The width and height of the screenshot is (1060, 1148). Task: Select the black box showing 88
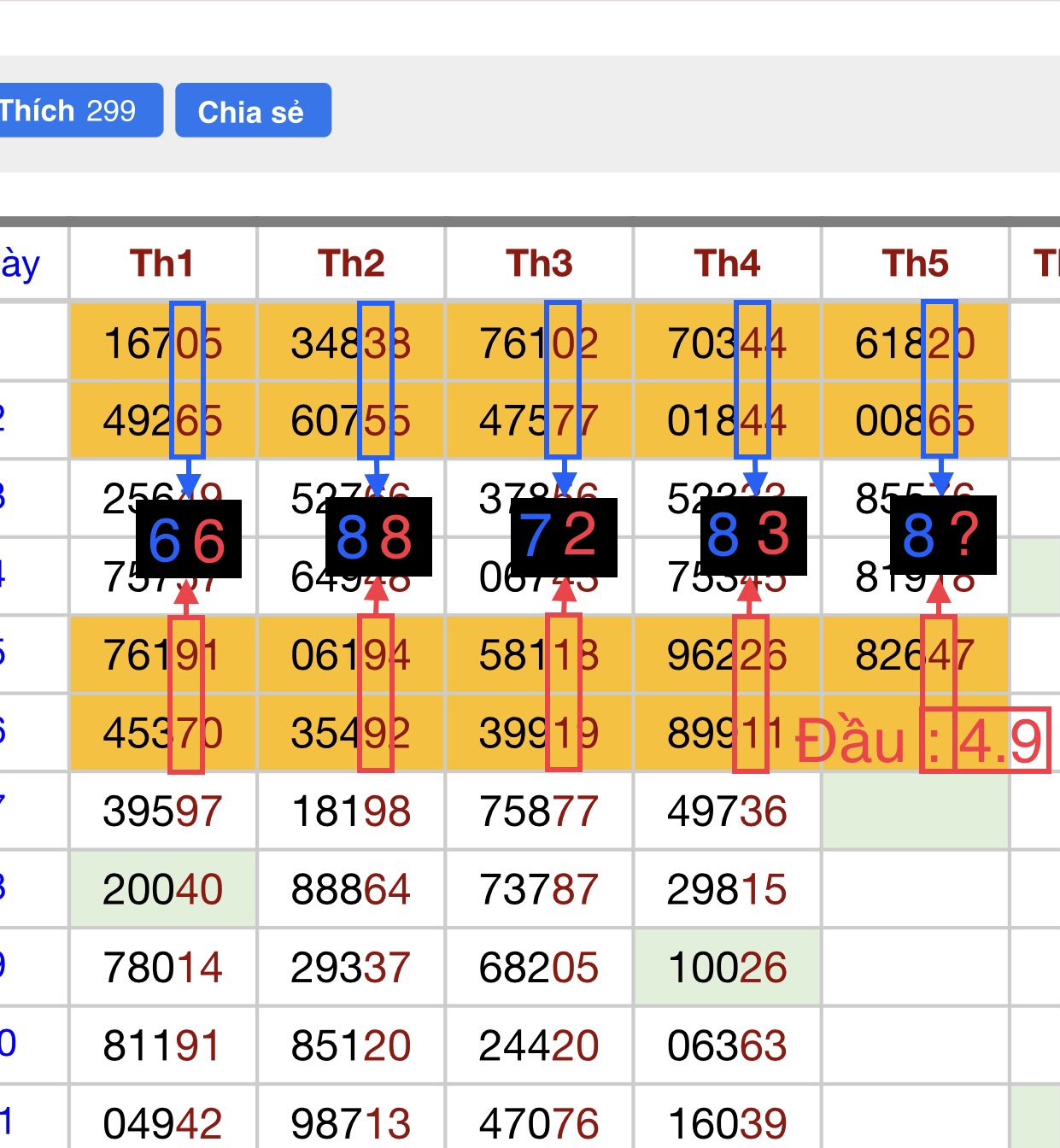[x=377, y=537]
